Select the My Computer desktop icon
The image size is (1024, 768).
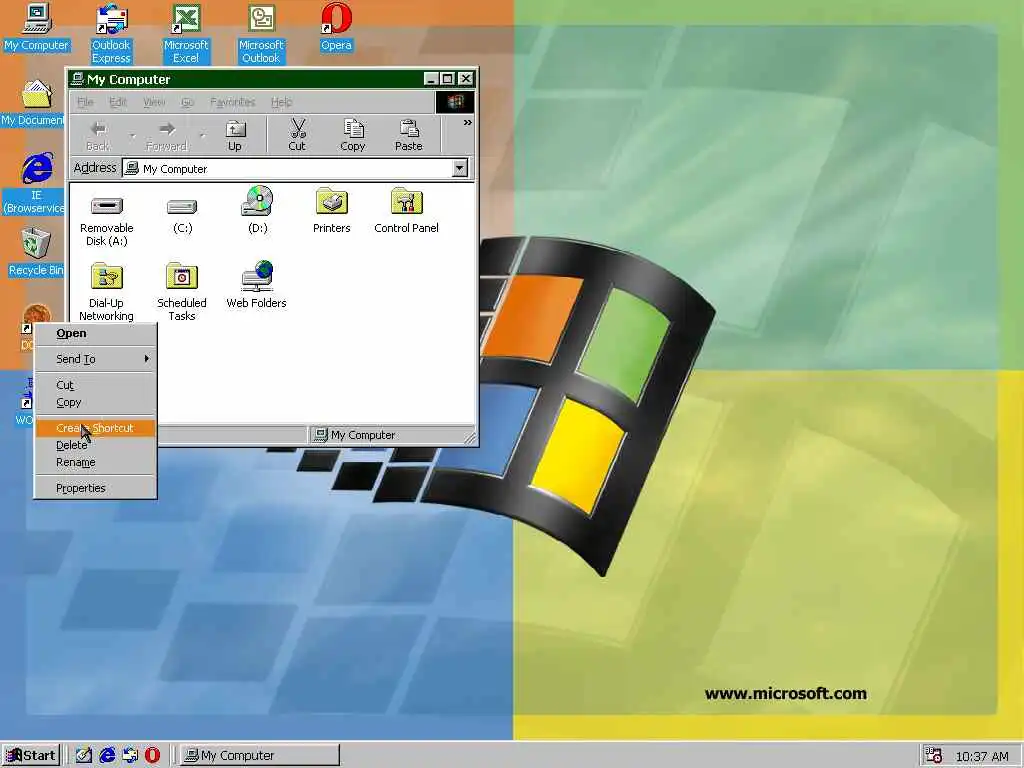click(36, 26)
